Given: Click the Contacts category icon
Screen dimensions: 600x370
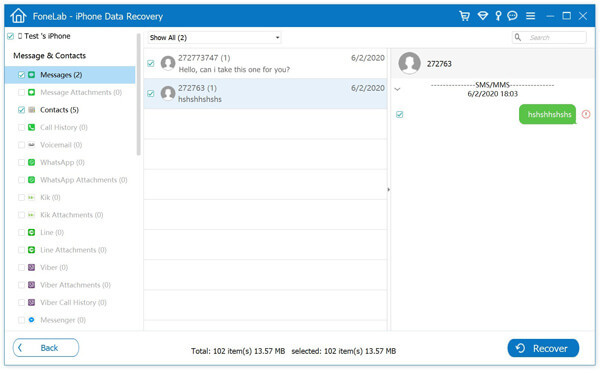Looking at the screenshot, I should click(31, 110).
